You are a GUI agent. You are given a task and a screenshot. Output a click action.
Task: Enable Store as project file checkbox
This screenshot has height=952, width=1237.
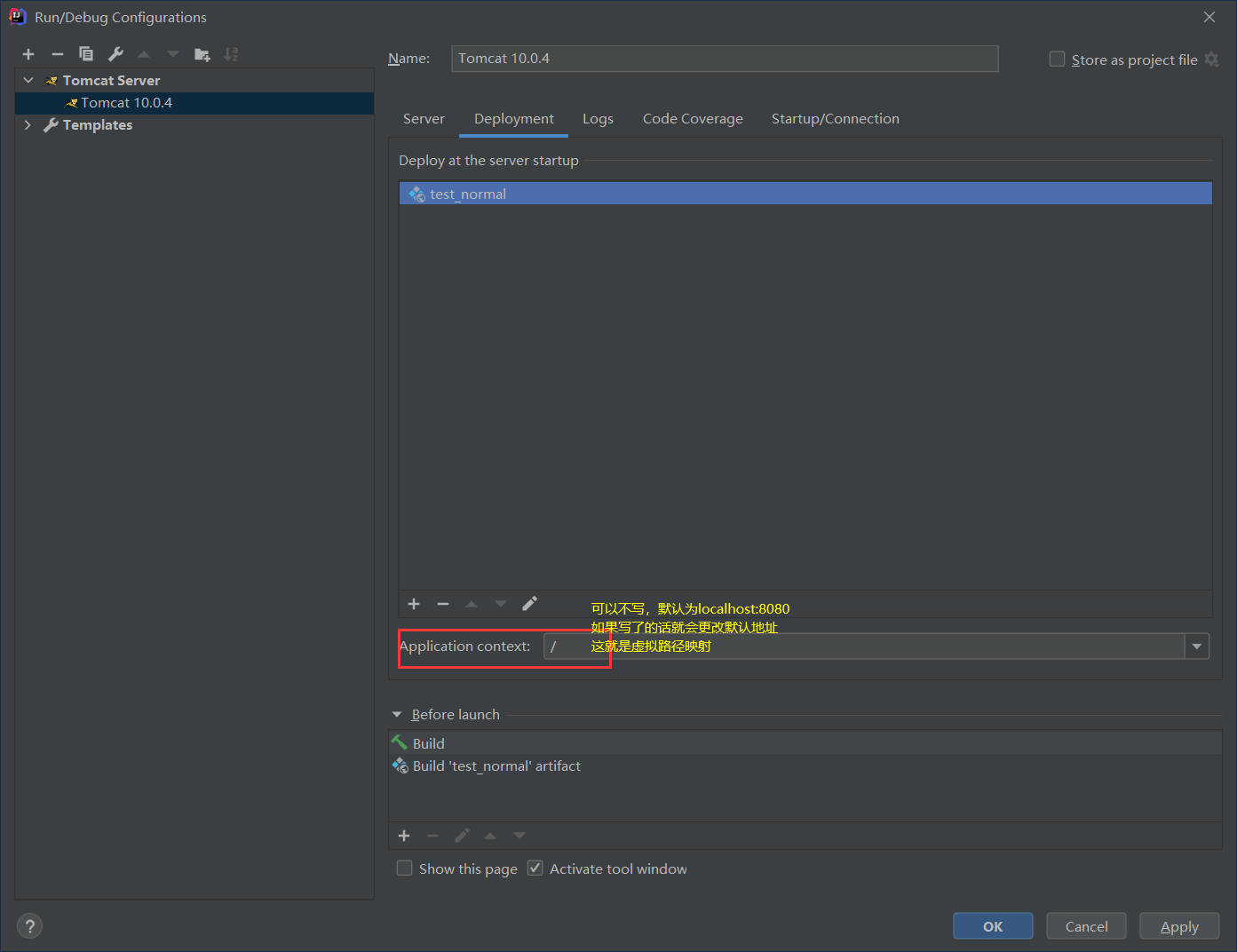coord(1057,59)
